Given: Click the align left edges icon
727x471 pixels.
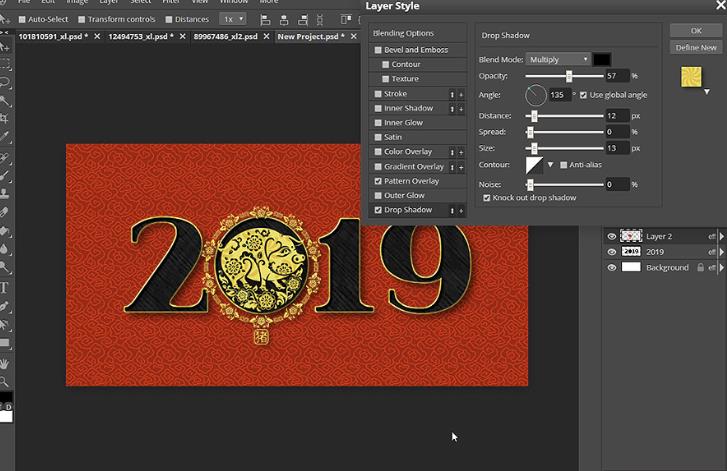Looking at the screenshot, I should [x=265, y=19].
